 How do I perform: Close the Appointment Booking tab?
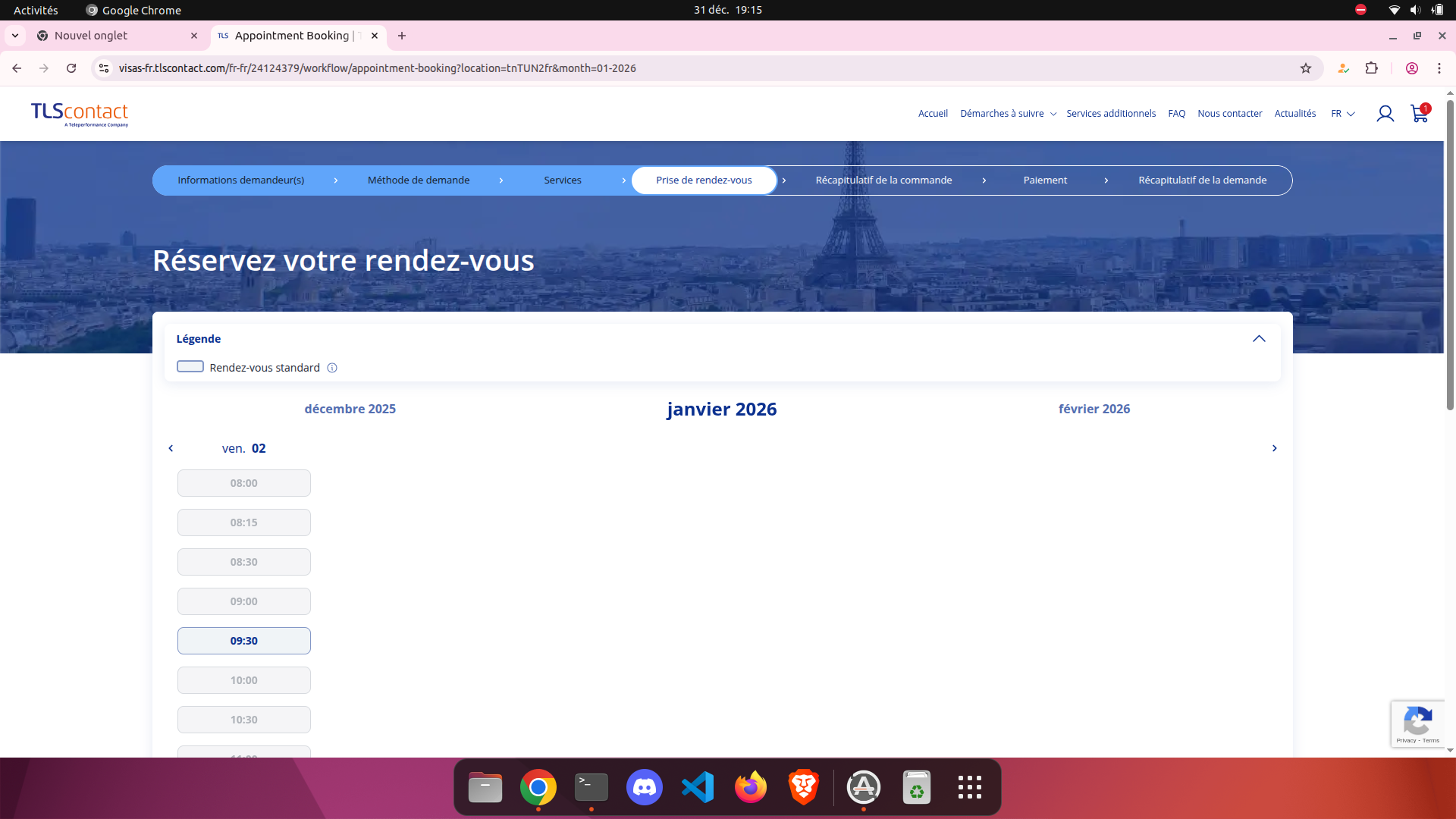(375, 36)
